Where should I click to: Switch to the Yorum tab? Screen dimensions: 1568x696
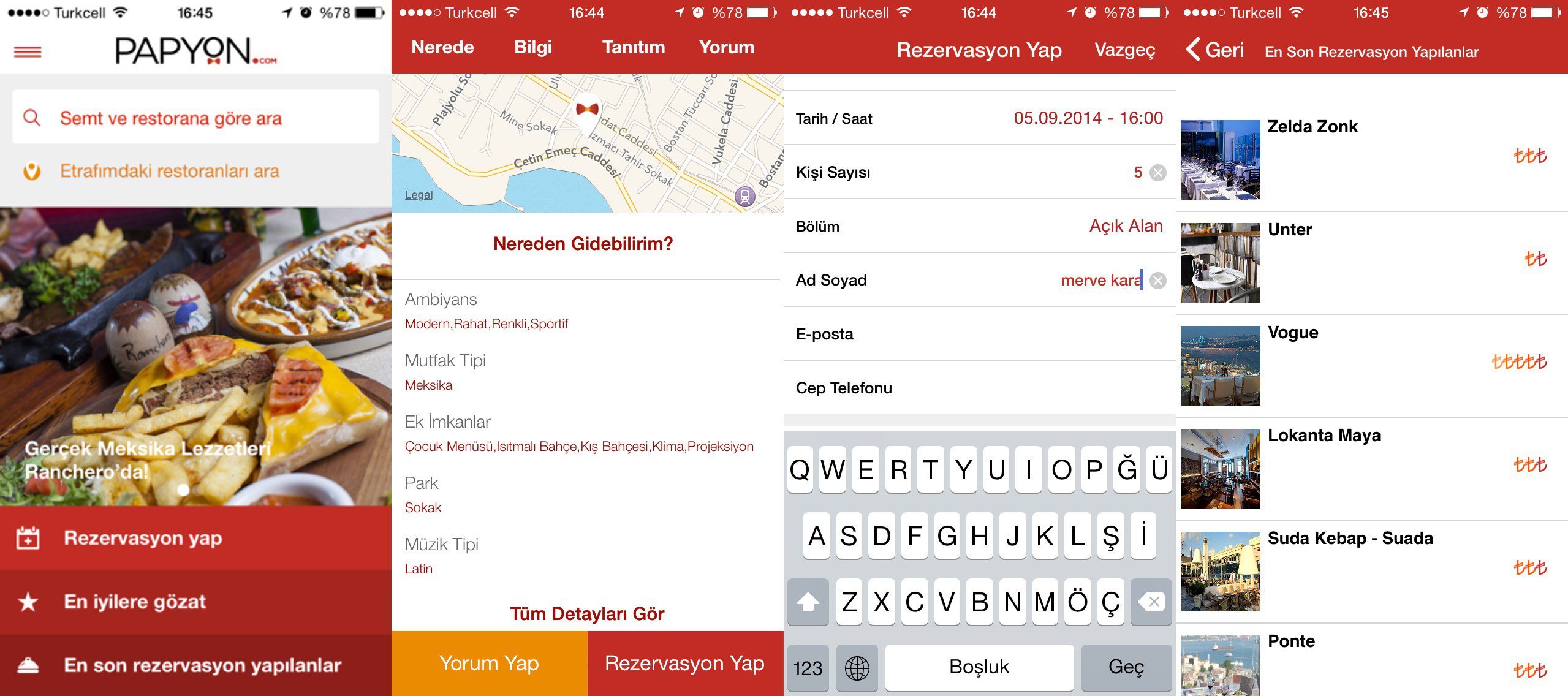726,47
